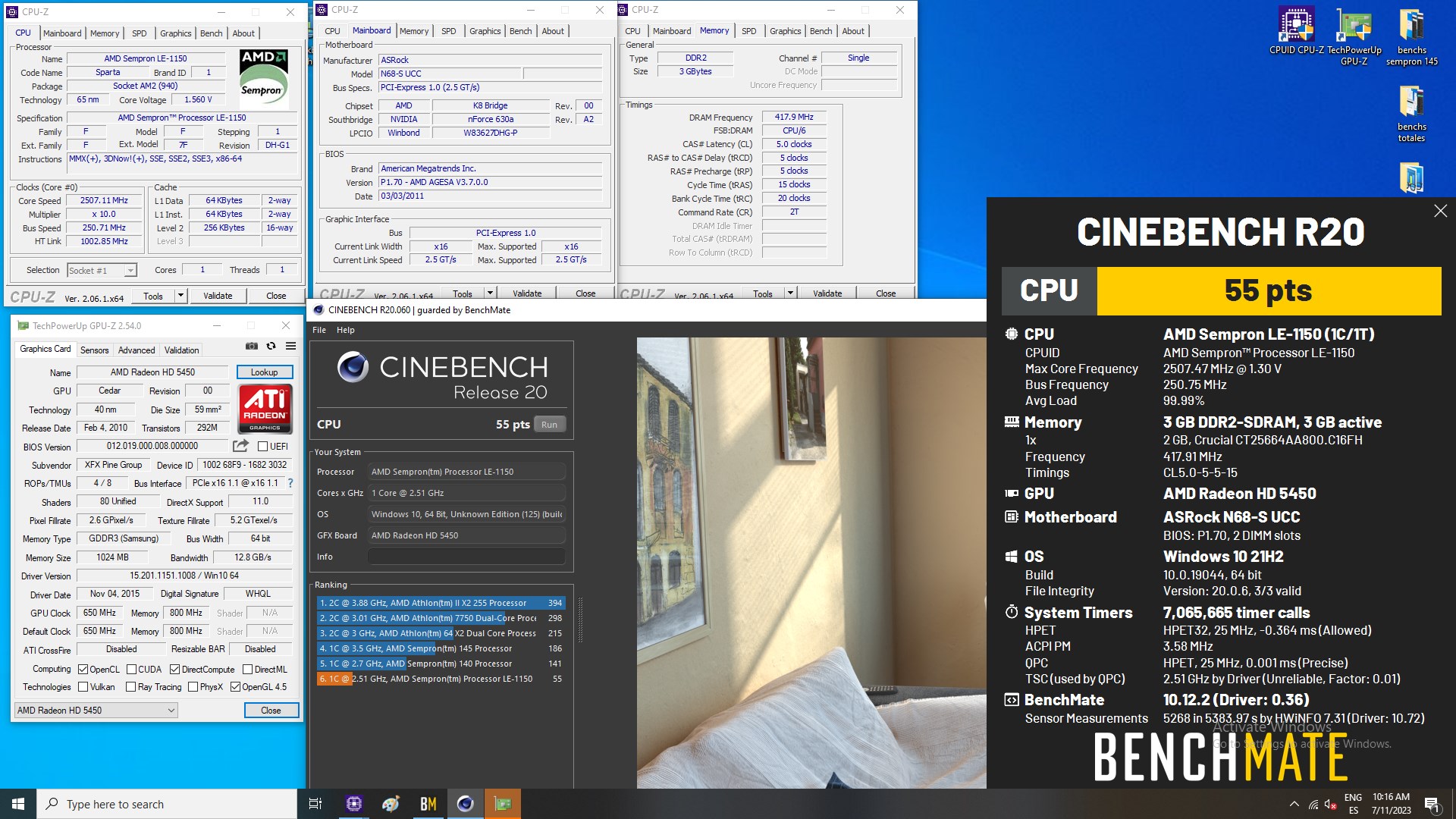Toggle the UEFI checkbox in GPU-Z

click(x=262, y=446)
